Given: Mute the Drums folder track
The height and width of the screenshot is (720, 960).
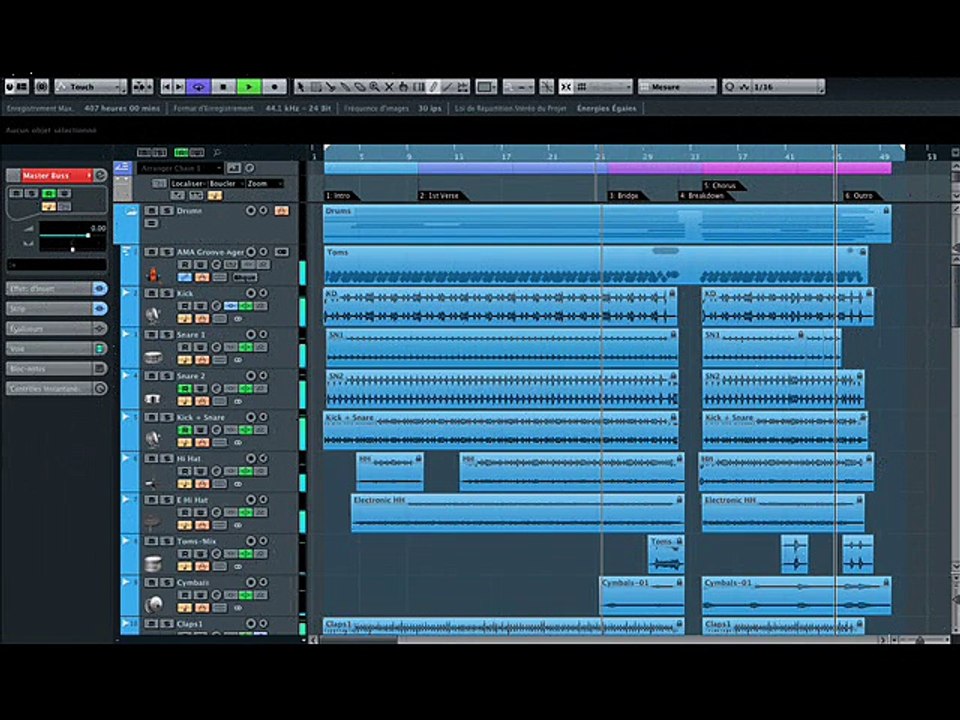Looking at the screenshot, I should pyautogui.click(x=151, y=211).
